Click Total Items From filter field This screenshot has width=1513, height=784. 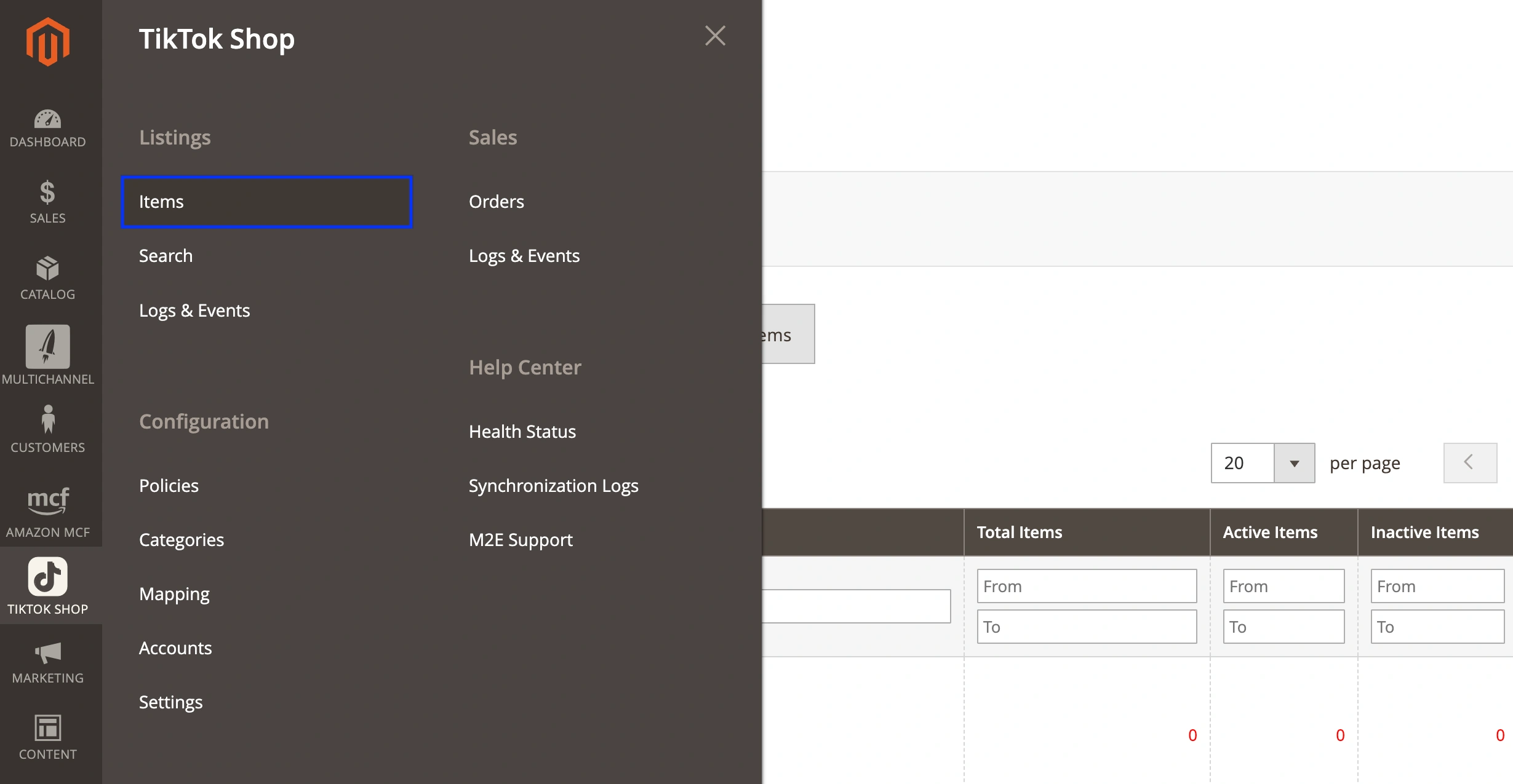(1087, 586)
